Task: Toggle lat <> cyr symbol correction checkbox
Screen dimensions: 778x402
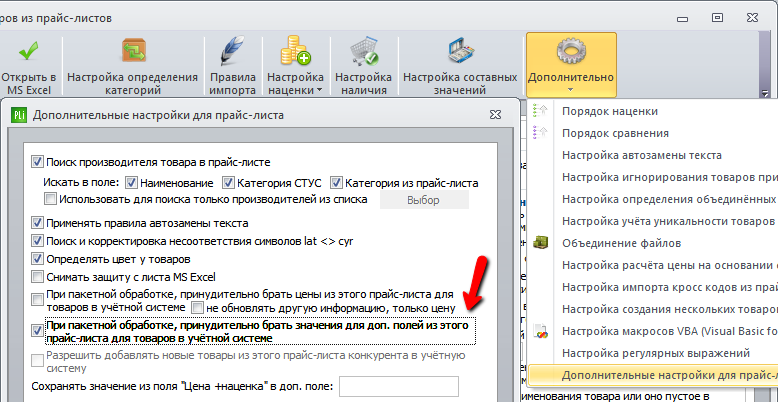Action: (37, 241)
